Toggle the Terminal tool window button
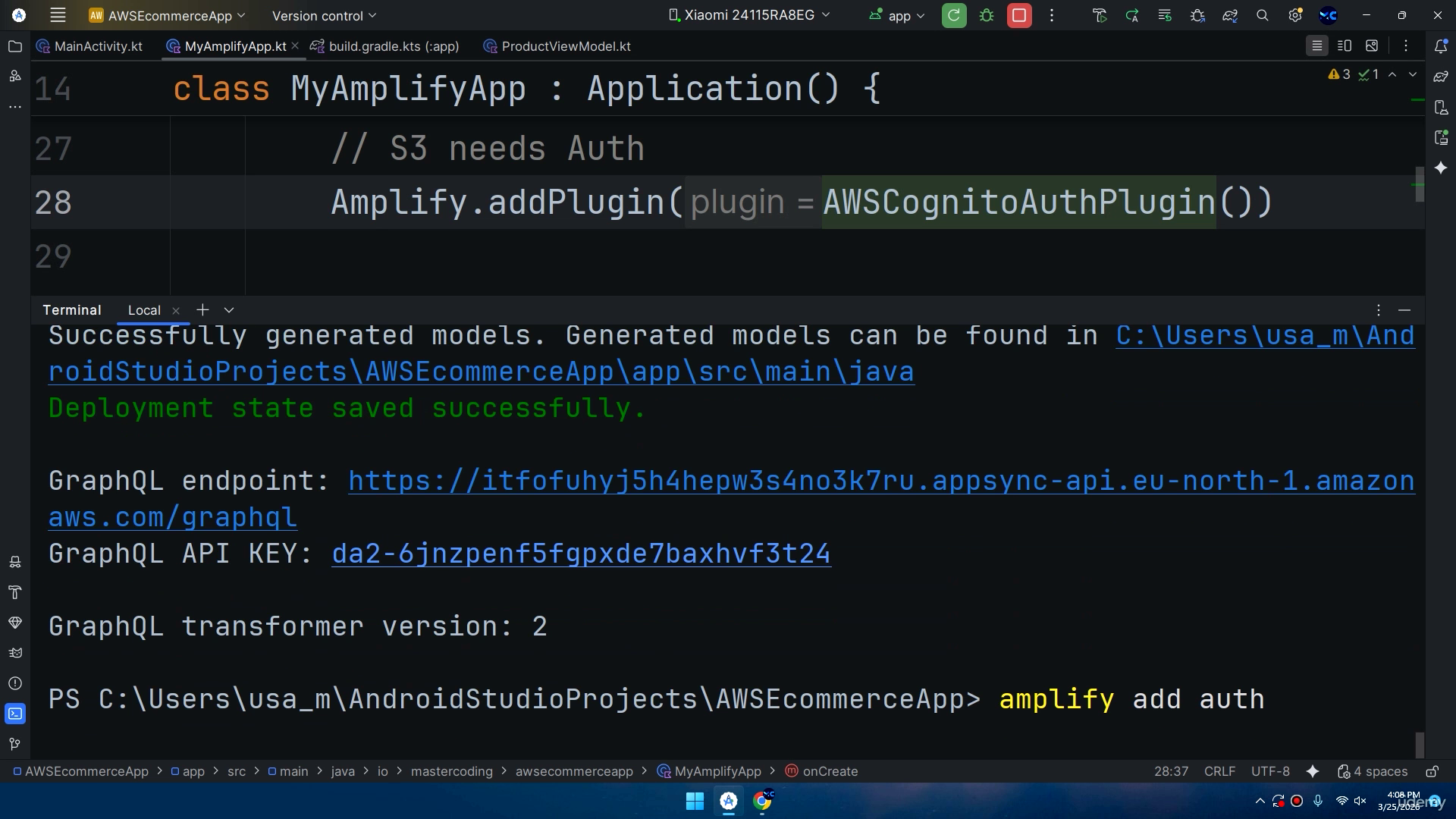This screenshot has height=819, width=1456. (x=14, y=714)
